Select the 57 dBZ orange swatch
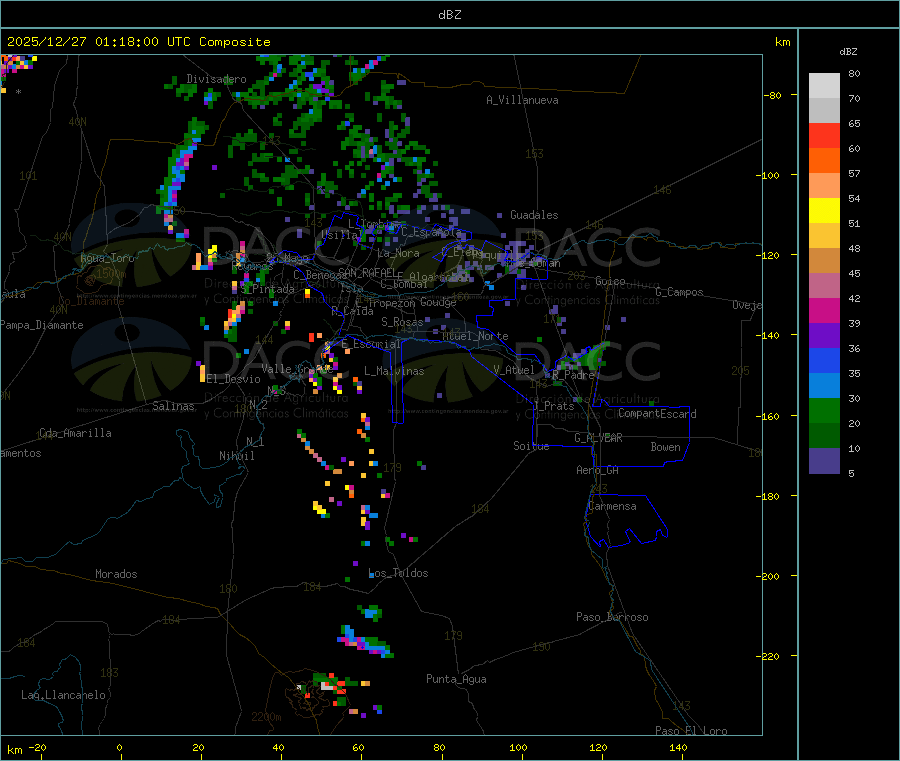Viewport: 900px width, 761px height. point(824,161)
